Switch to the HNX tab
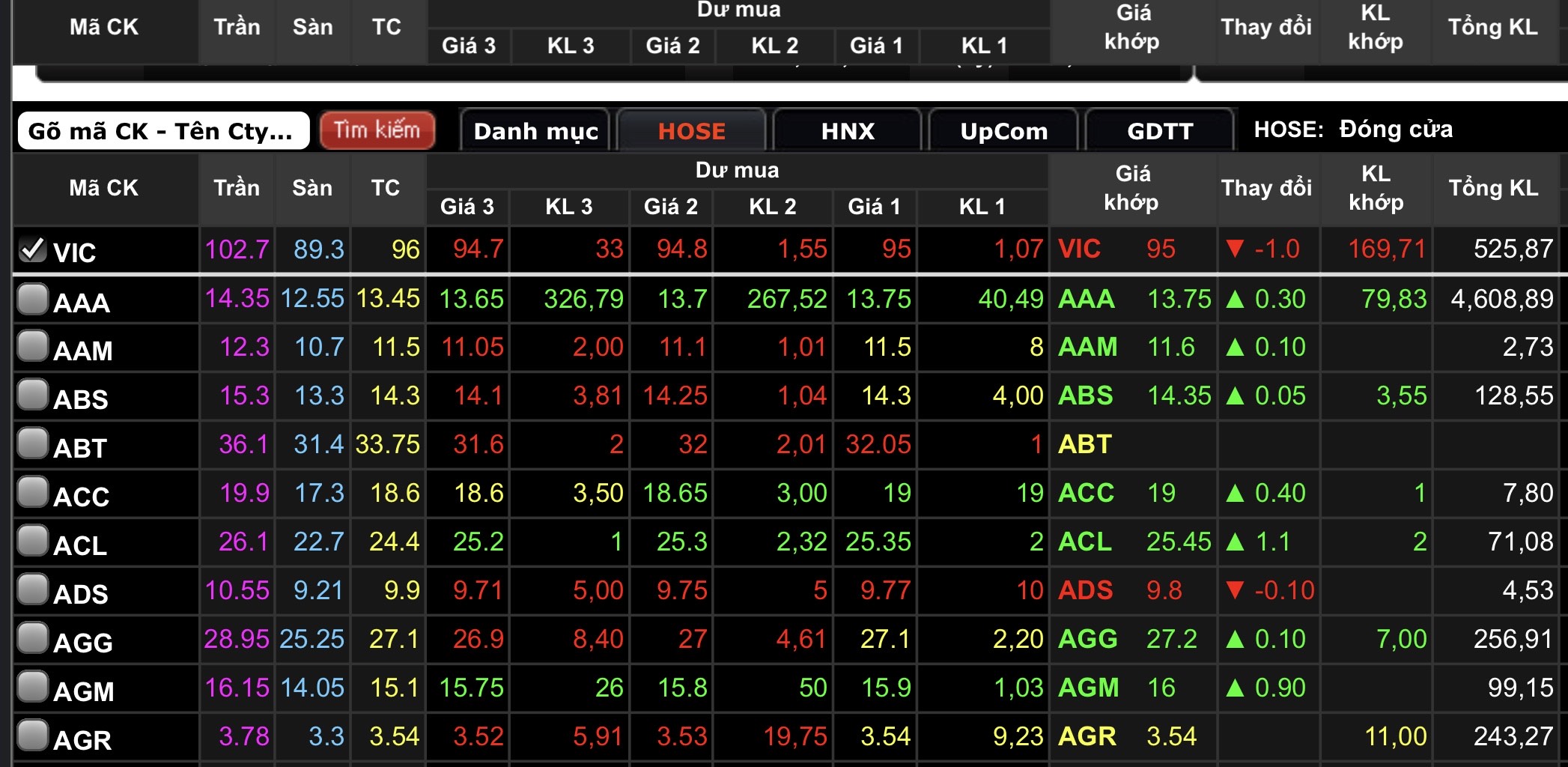 pos(848,131)
